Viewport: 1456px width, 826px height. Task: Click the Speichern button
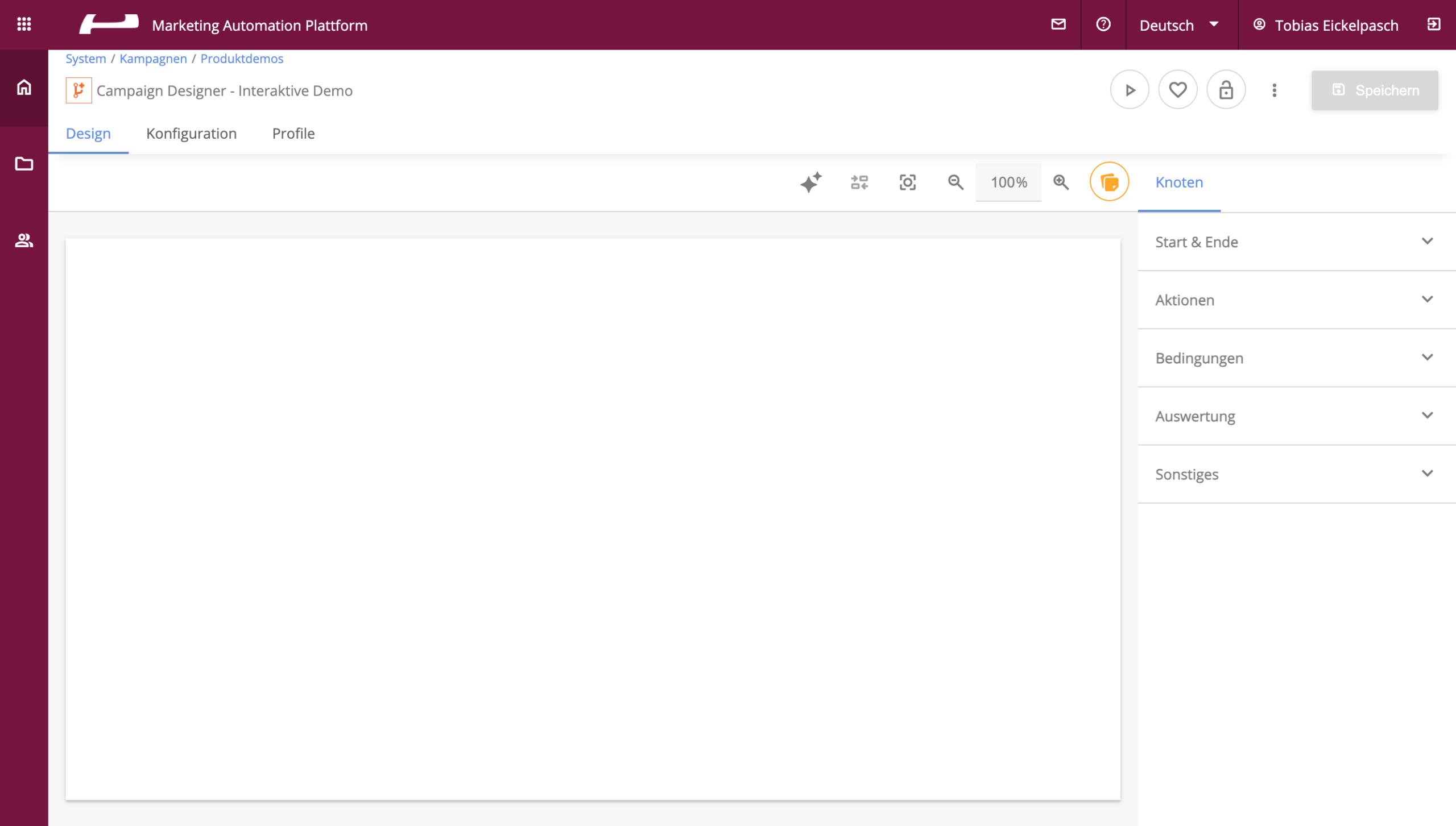[1374, 90]
